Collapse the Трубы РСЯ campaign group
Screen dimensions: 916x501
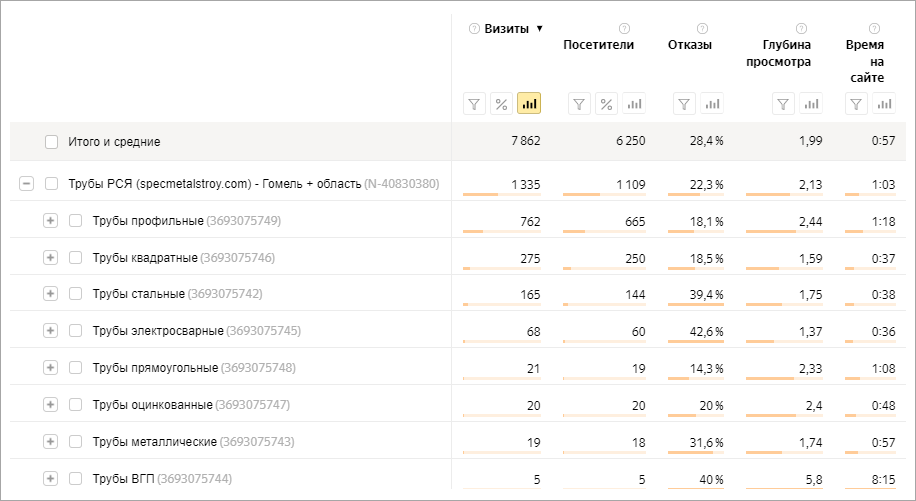coord(27,184)
